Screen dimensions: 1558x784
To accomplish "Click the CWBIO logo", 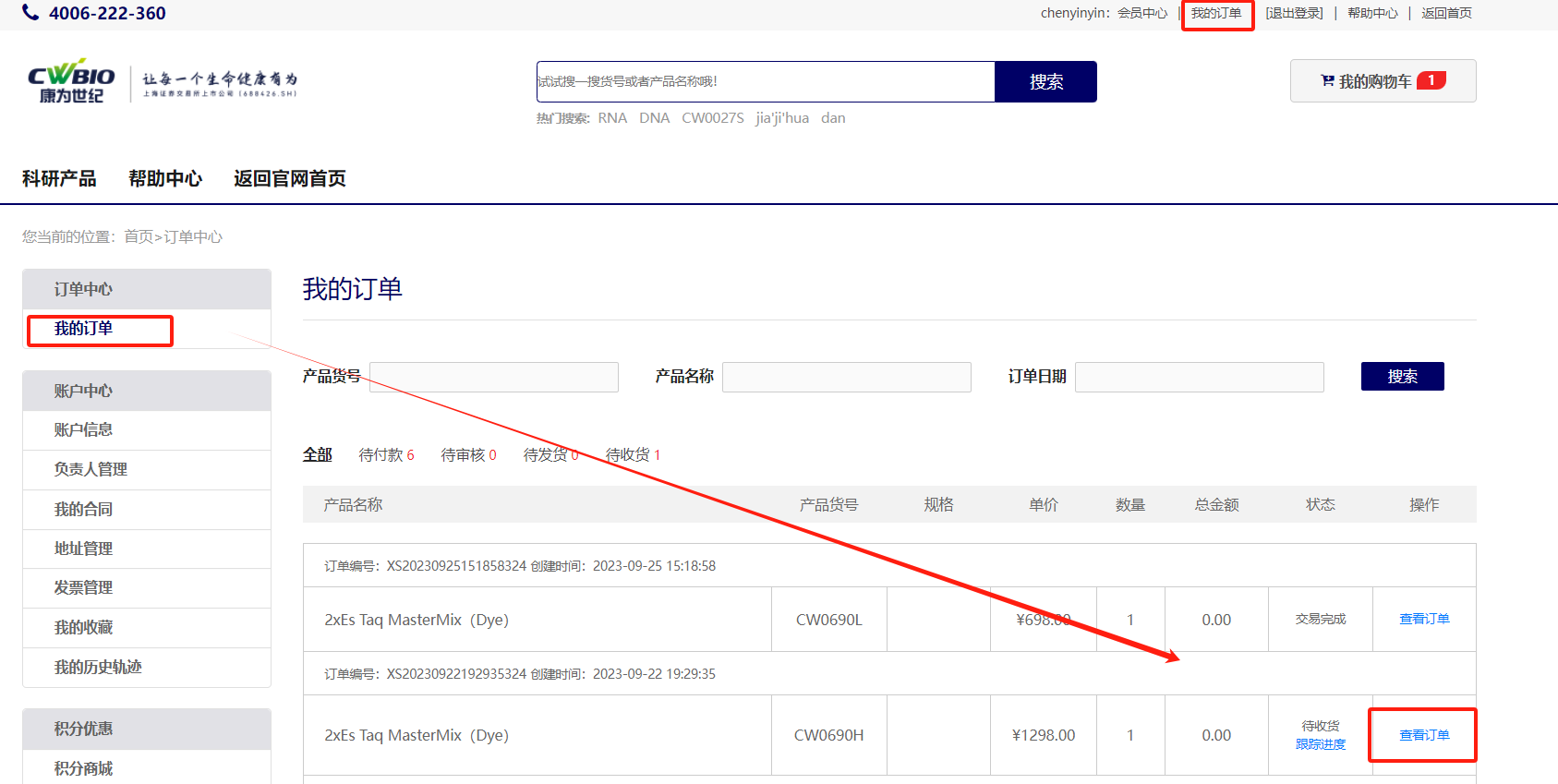I will point(72,82).
